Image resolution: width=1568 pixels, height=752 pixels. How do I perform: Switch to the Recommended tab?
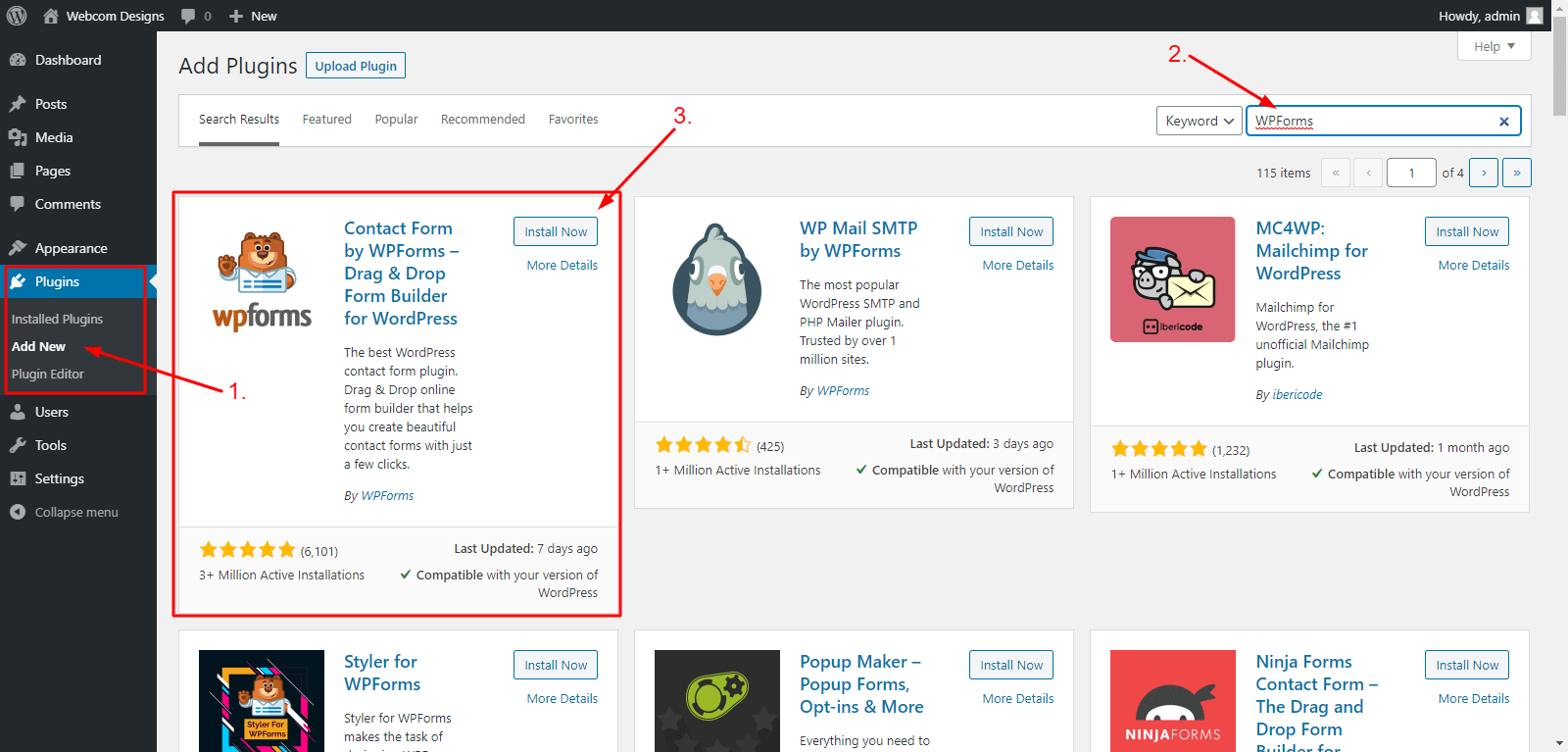483,120
